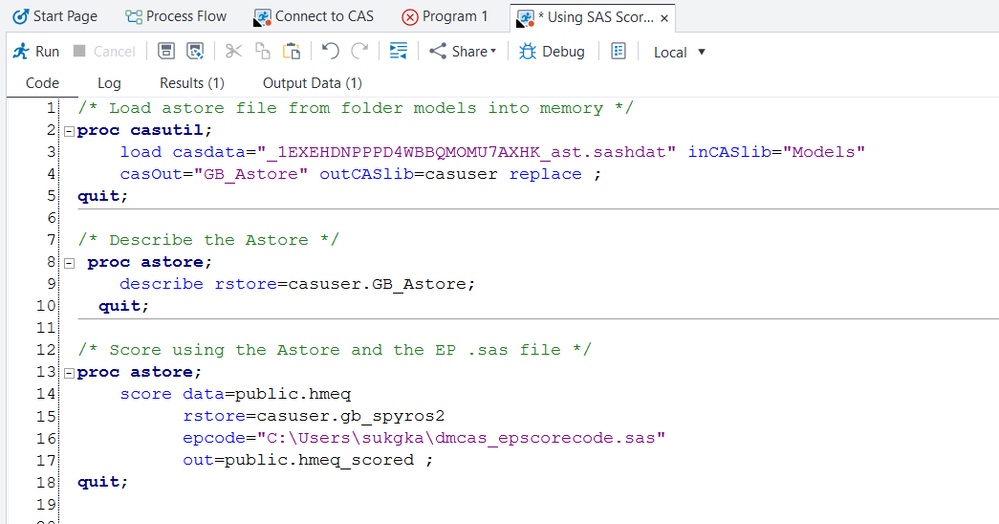Run the SAS program
Screen dimensions: 999x524
(x=36, y=51)
